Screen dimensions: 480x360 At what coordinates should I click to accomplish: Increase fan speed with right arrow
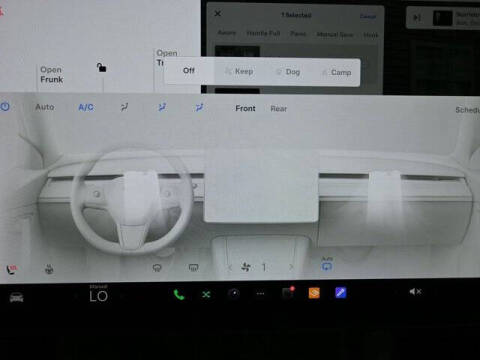click(x=291, y=267)
